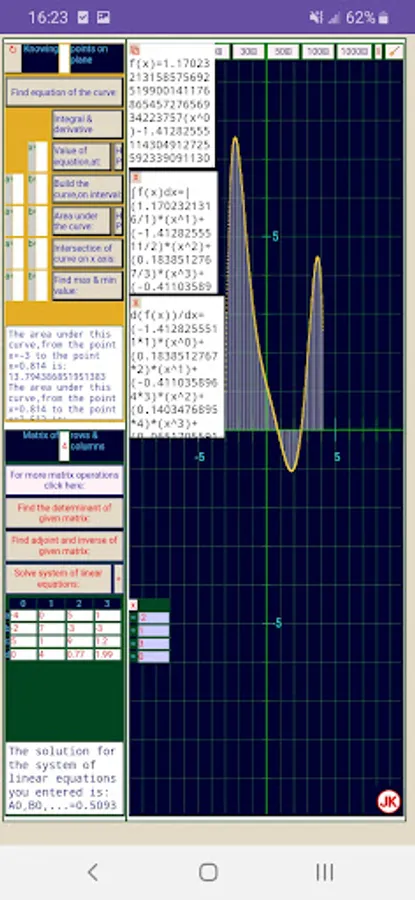Tap the small button right of 'Area under the curve:'

[118, 221]
